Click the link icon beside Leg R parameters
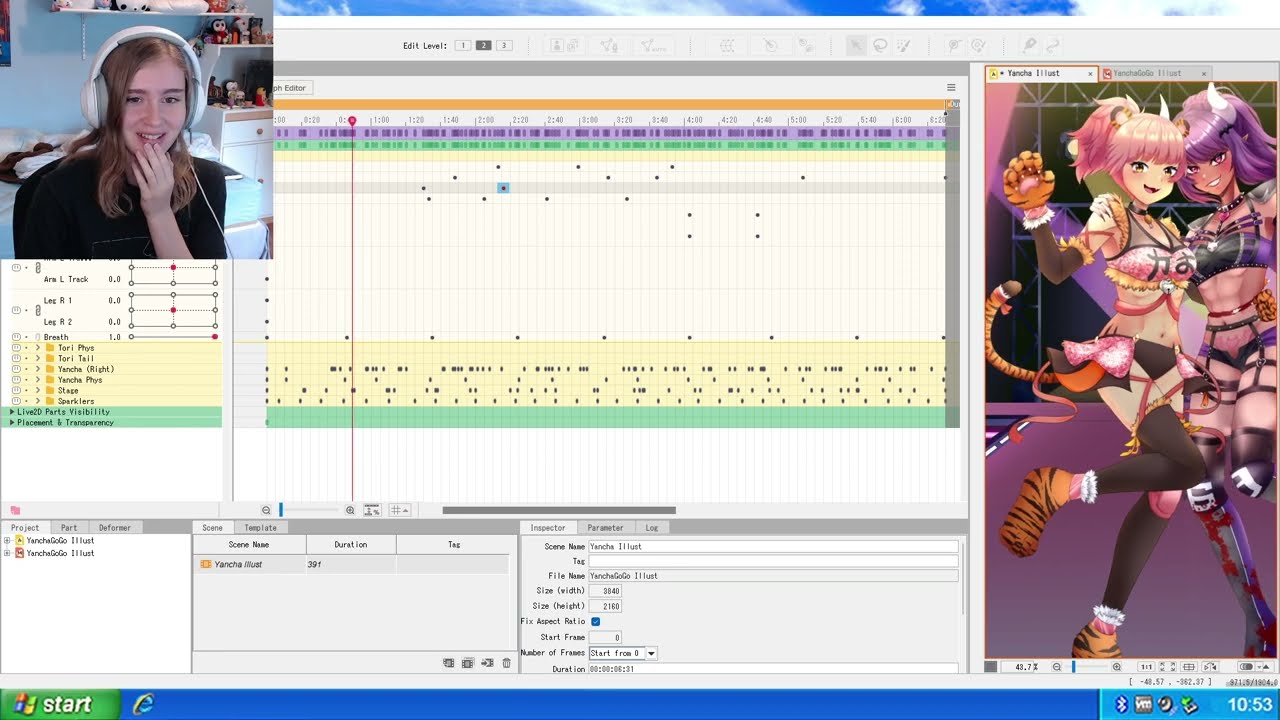 tap(38, 311)
